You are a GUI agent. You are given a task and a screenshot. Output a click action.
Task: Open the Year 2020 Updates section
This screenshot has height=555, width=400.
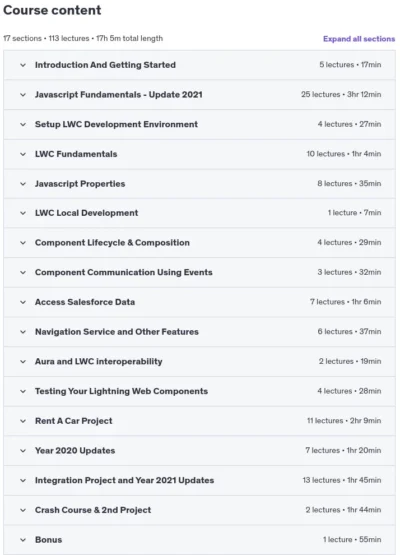pyautogui.click(x=200, y=451)
